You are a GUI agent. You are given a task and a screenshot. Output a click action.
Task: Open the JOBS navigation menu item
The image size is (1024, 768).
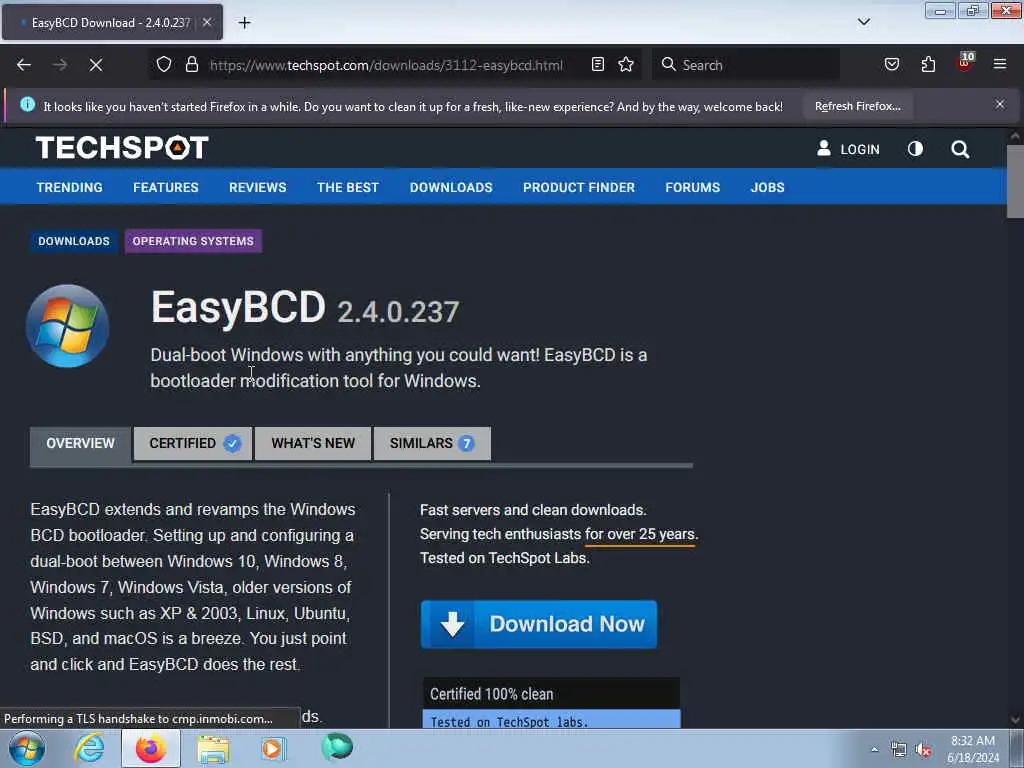tap(767, 187)
